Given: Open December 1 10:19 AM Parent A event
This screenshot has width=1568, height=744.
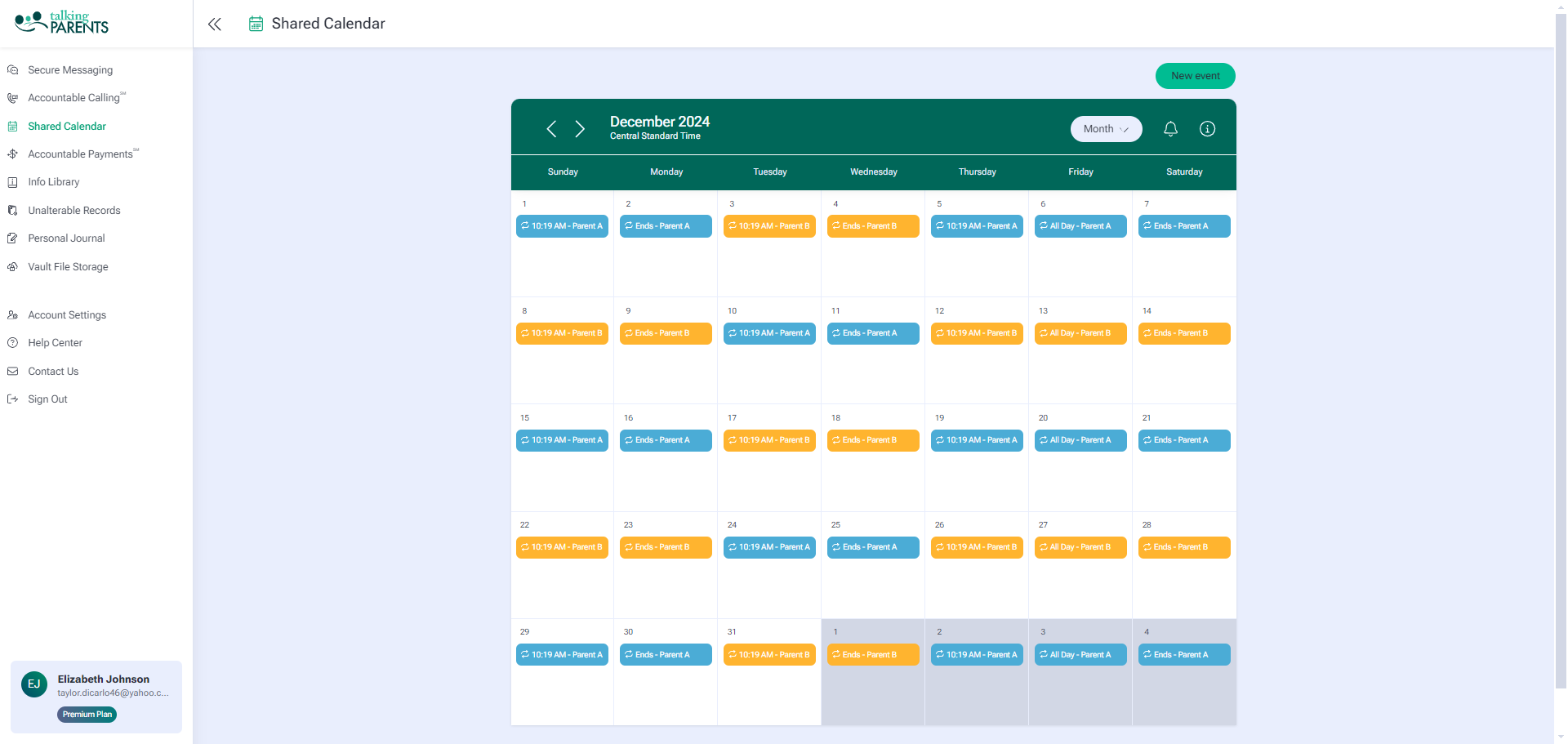Looking at the screenshot, I should click(x=562, y=226).
